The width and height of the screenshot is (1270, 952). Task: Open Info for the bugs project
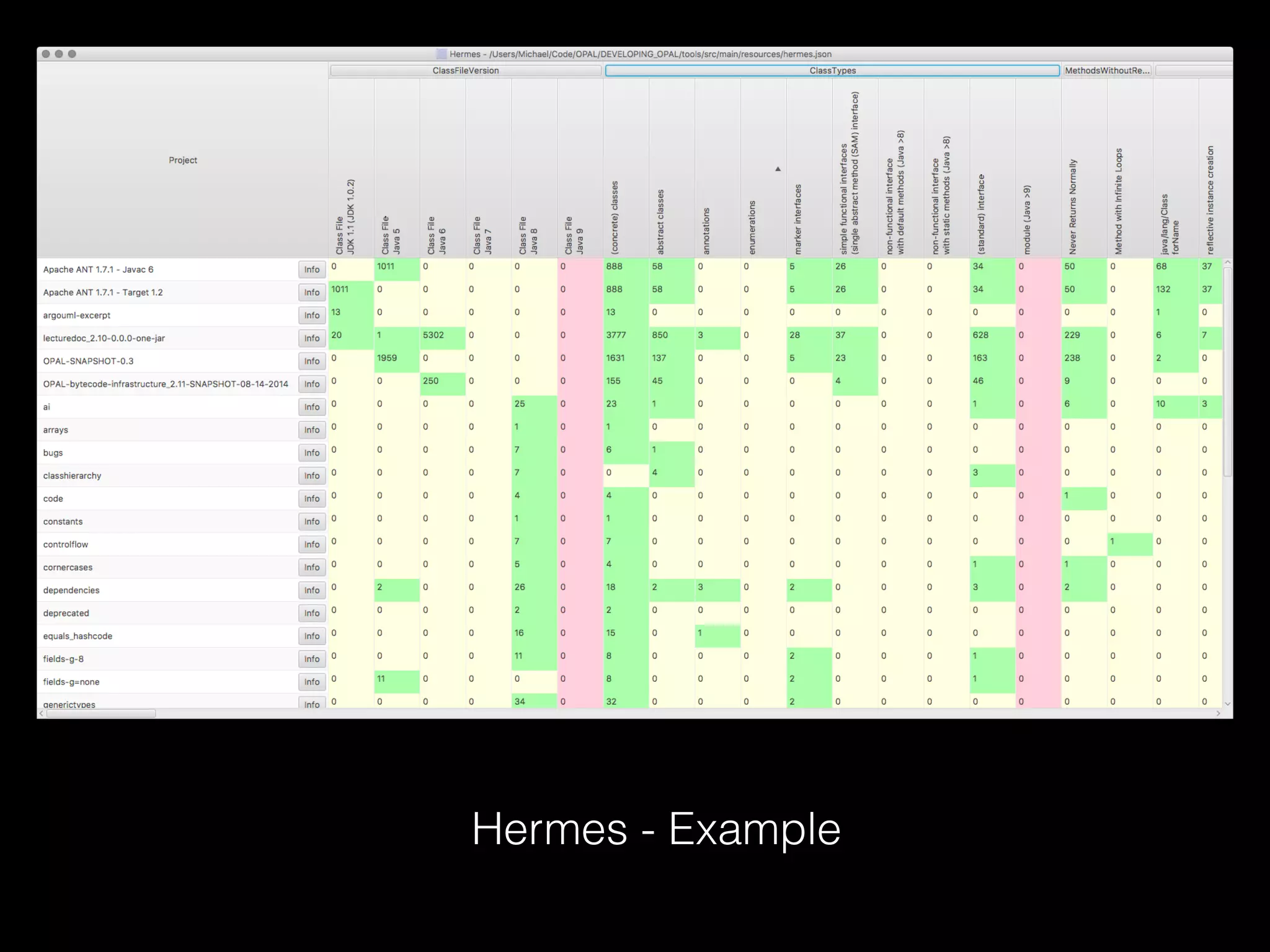coord(312,453)
